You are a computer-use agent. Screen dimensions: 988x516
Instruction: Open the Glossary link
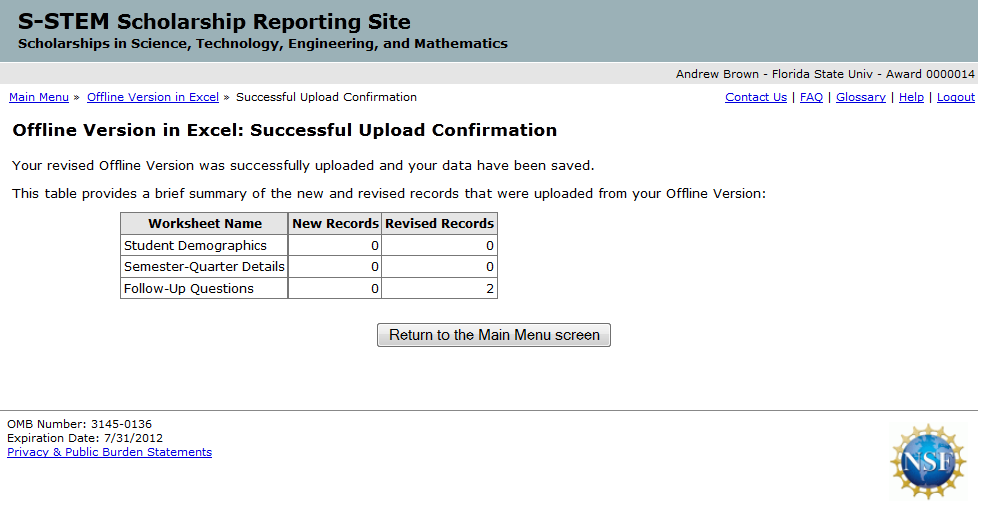click(x=860, y=97)
